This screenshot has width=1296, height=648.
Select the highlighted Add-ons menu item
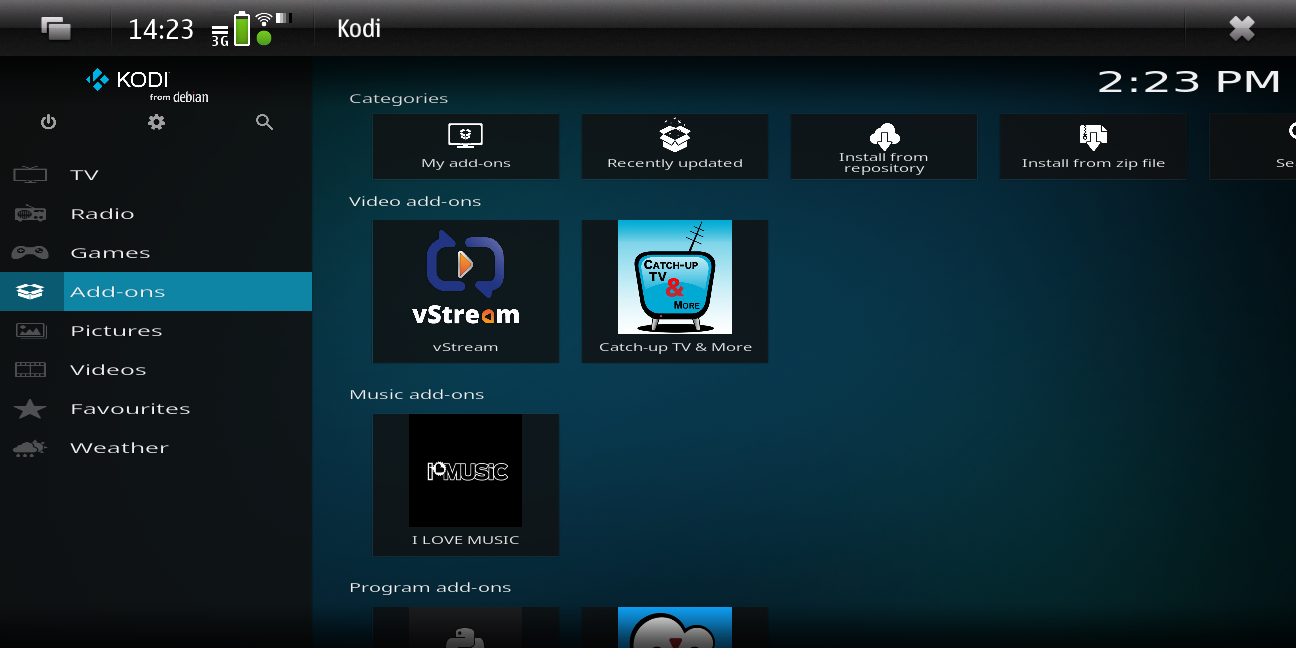coord(156,292)
